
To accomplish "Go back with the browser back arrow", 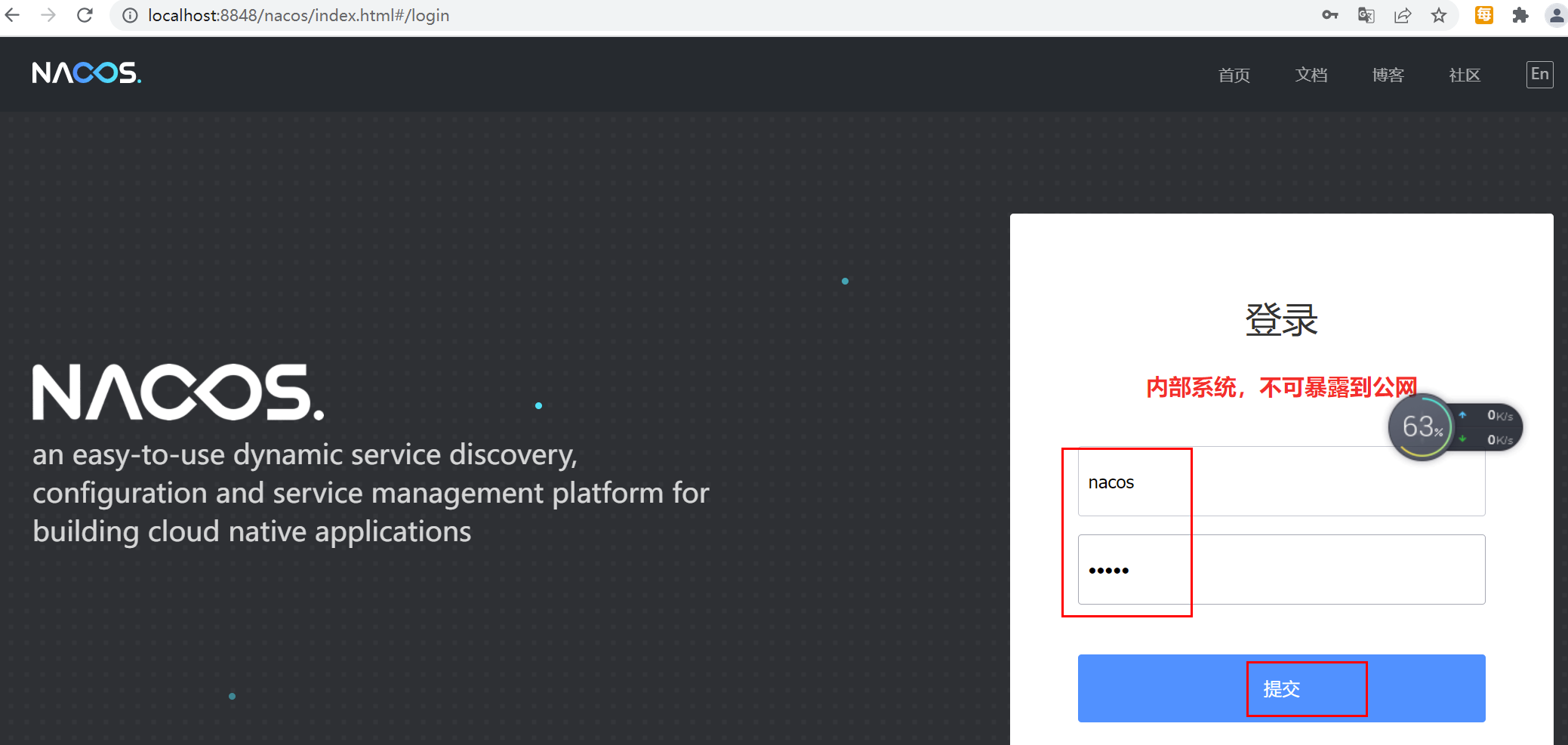I will coord(13,15).
